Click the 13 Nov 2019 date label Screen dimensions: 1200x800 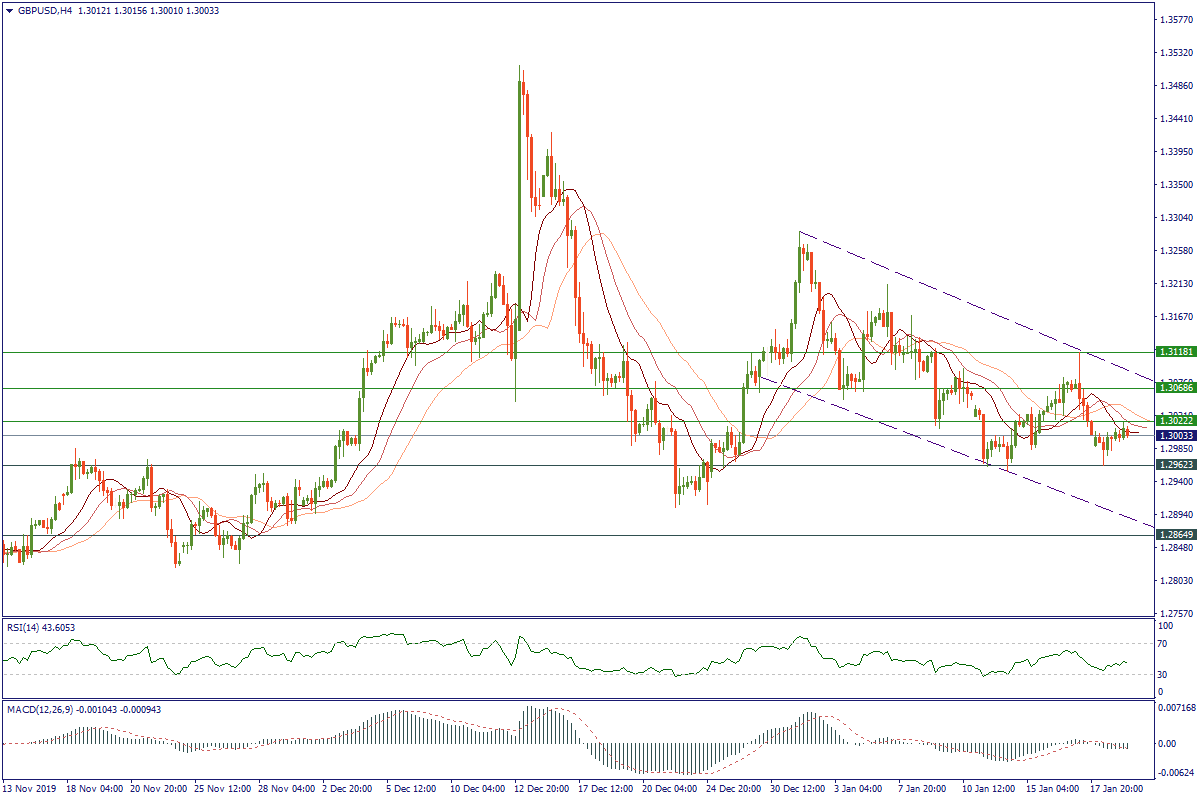coord(30,789)
